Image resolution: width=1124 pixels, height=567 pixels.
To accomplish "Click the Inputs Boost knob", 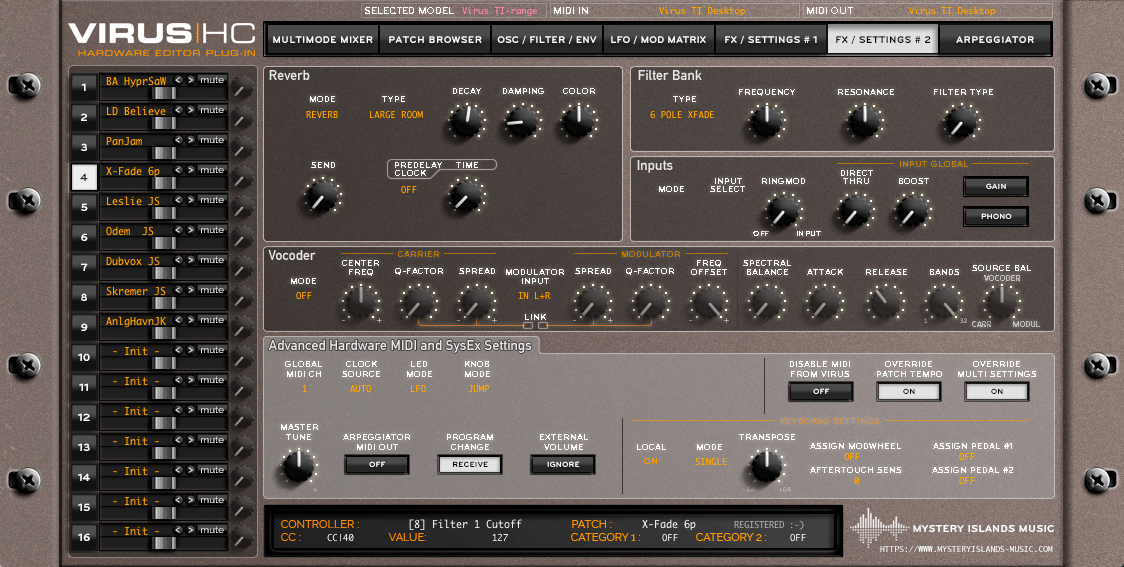I will (x=913, y=211).
